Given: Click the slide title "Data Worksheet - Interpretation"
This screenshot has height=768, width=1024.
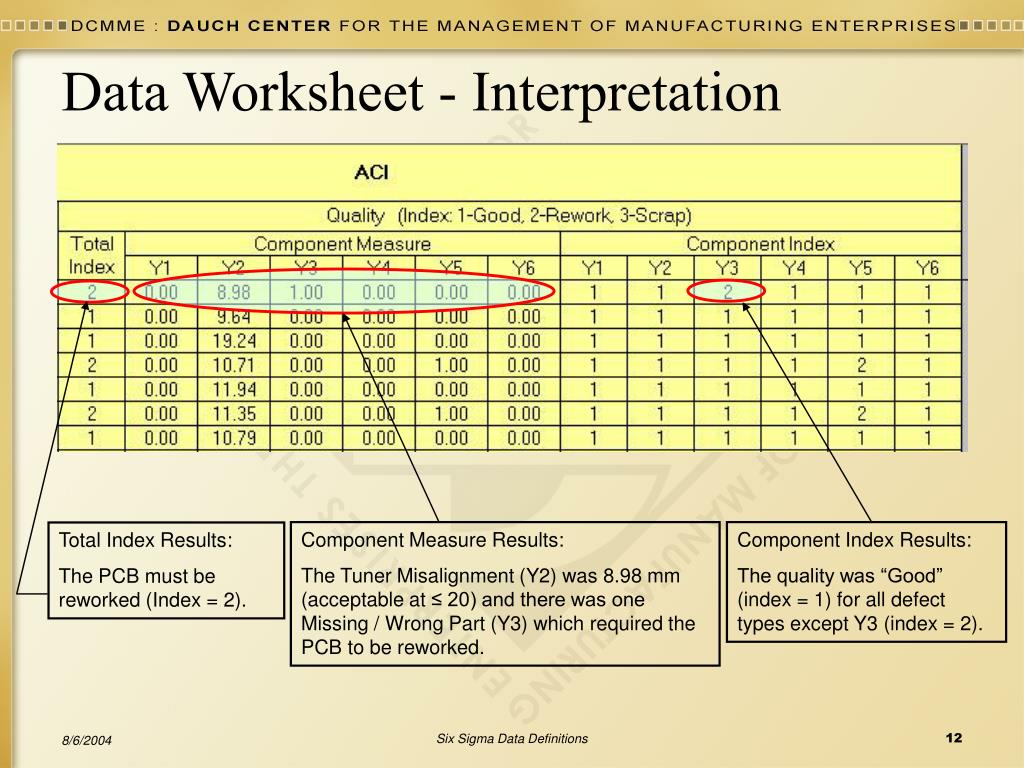Looking at the screenshot, I should 421,93.
